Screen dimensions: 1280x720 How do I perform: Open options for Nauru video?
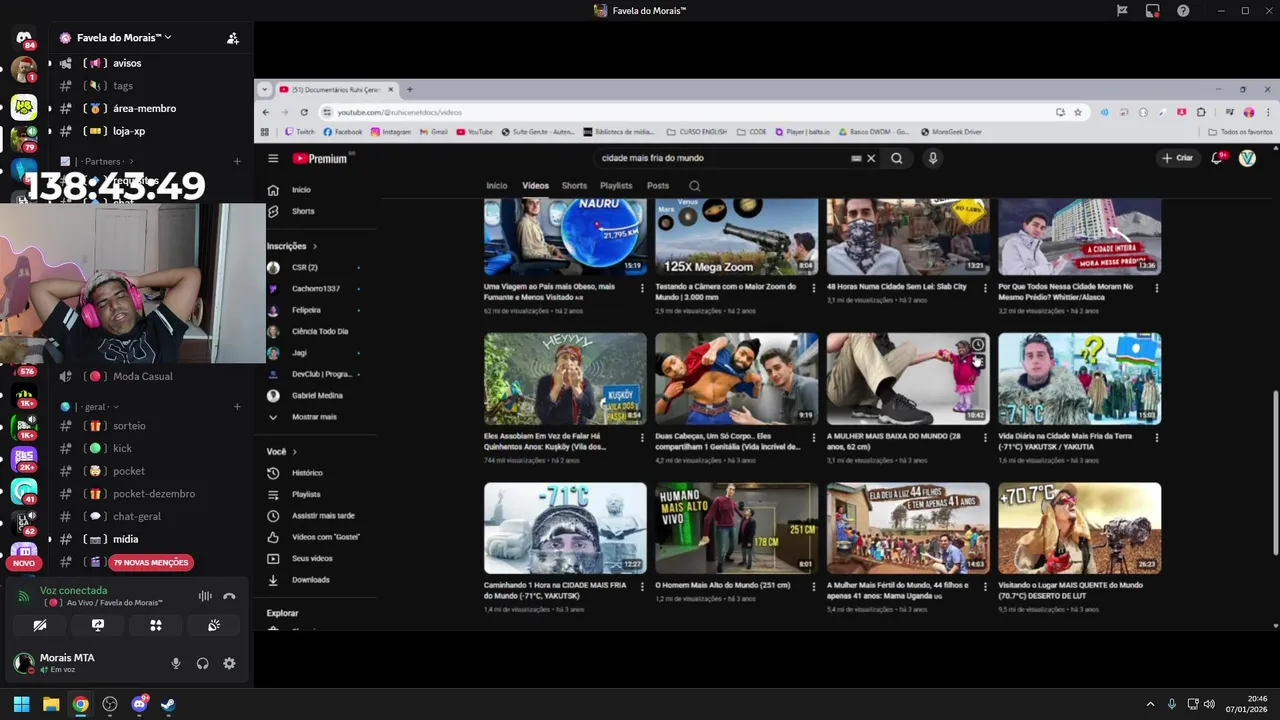[x=642, y=288]
